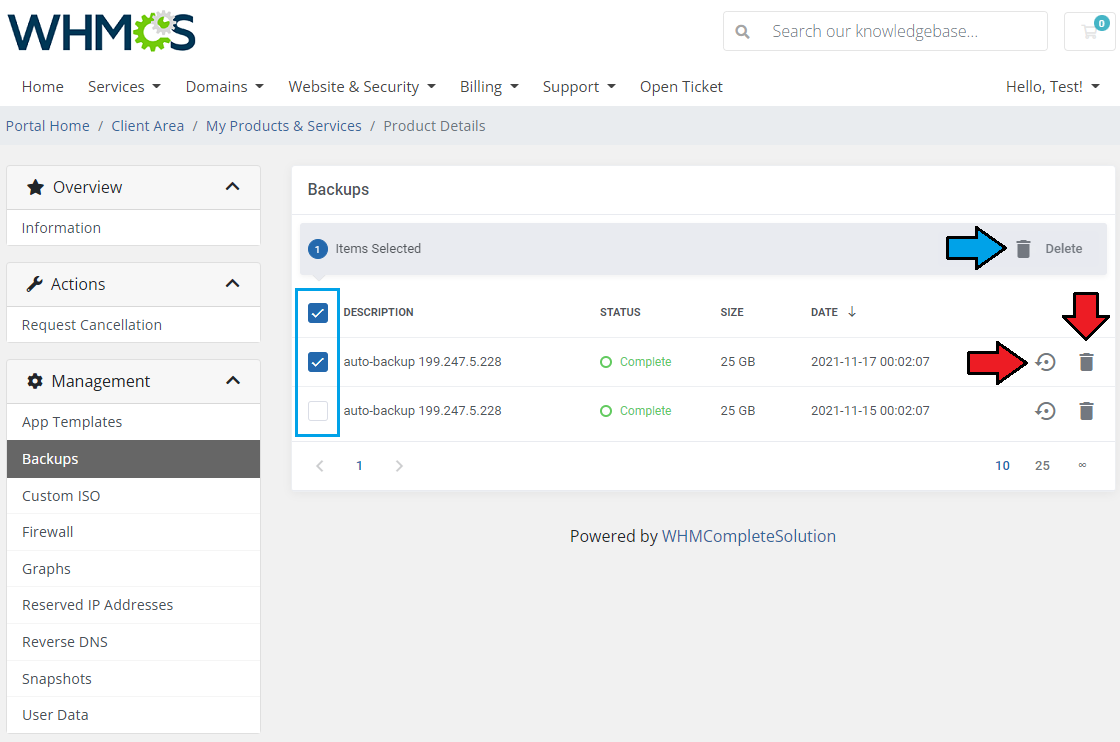This screenshot has width=1120, height=742.
Task: Click the 2021-11-17 00:02:07 date cell
Action: 870,362
